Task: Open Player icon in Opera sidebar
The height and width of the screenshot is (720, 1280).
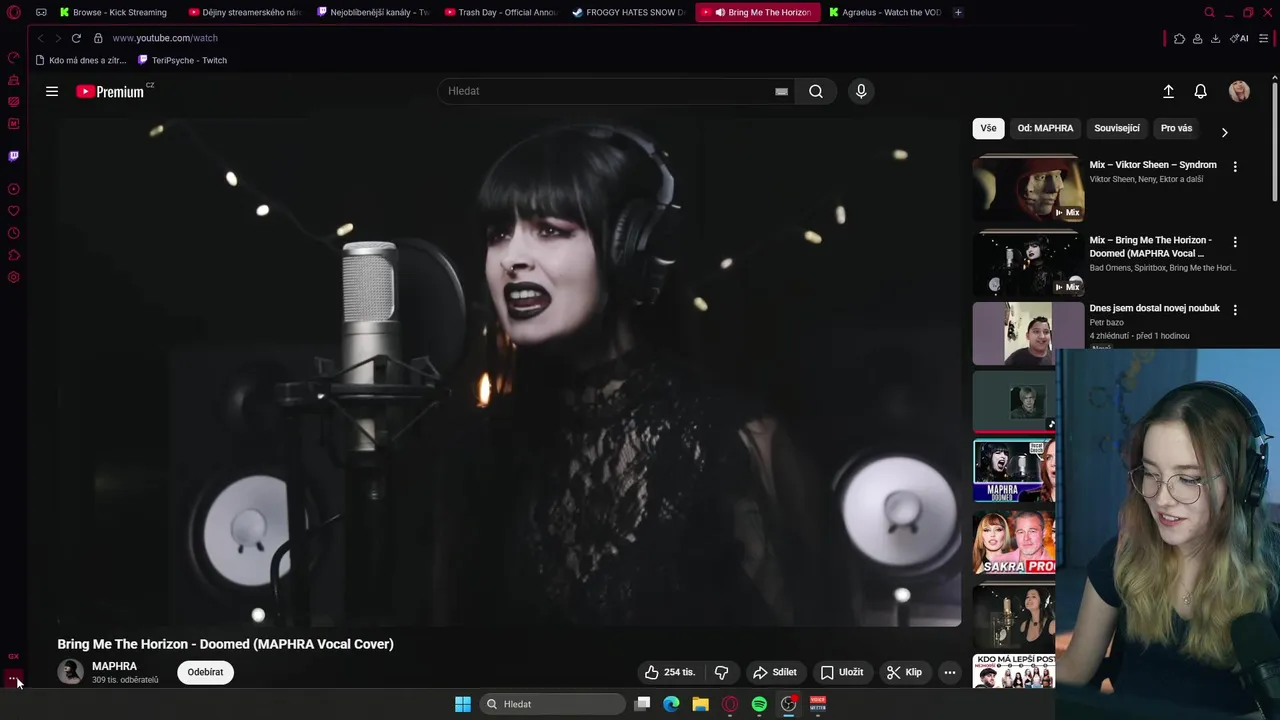Action: pyautogui.click(x=14, y=189)
